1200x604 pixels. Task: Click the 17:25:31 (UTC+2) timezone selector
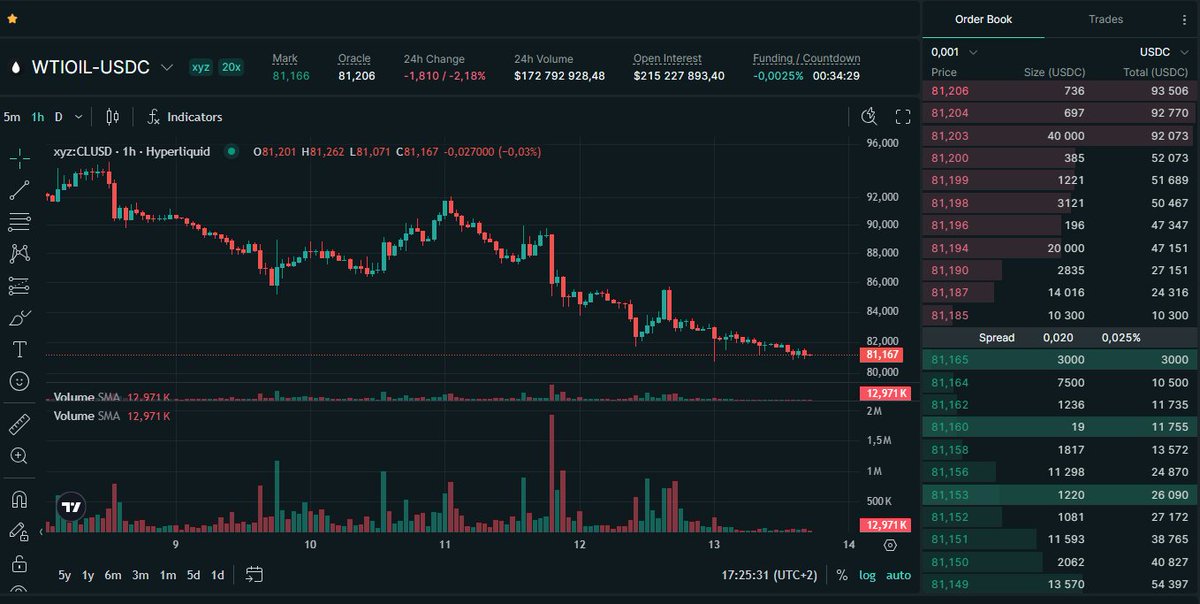coord(769,576)
